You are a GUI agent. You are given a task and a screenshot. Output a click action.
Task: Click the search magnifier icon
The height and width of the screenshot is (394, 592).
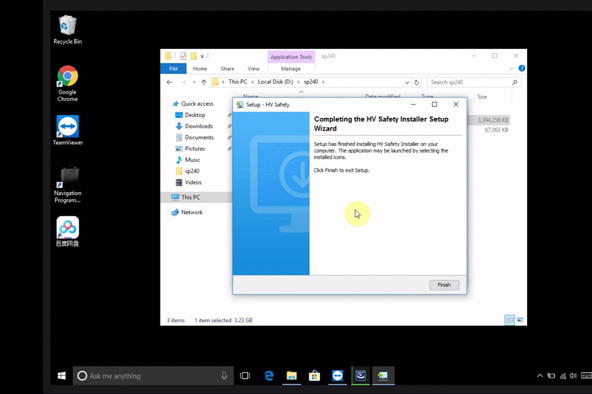coord(515,82)
